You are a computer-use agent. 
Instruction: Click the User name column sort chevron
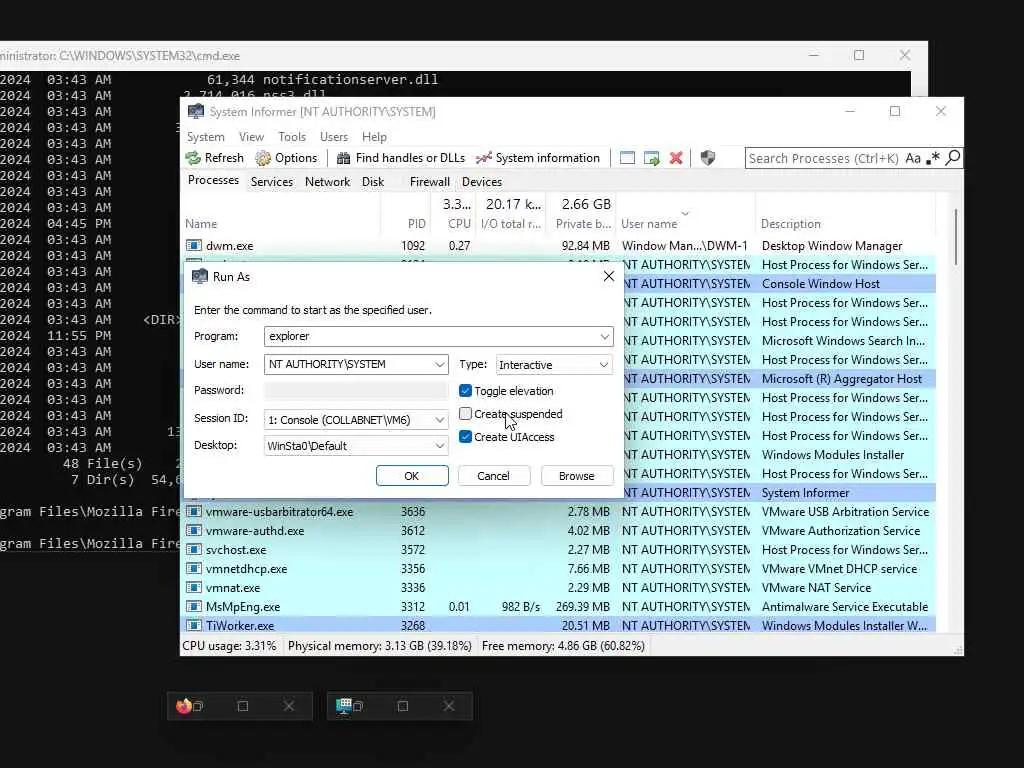(685, 214)
